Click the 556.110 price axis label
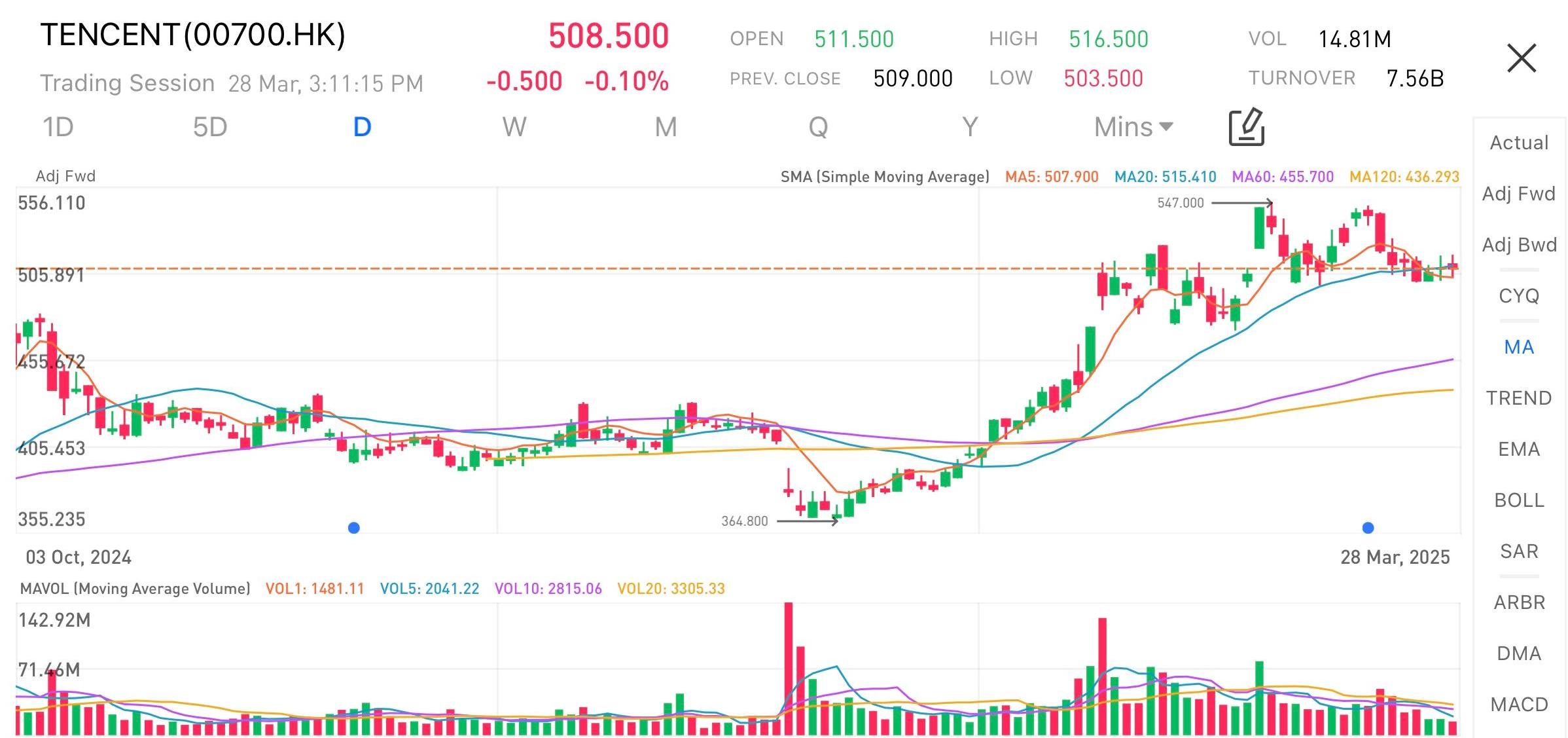 (52, 203)
